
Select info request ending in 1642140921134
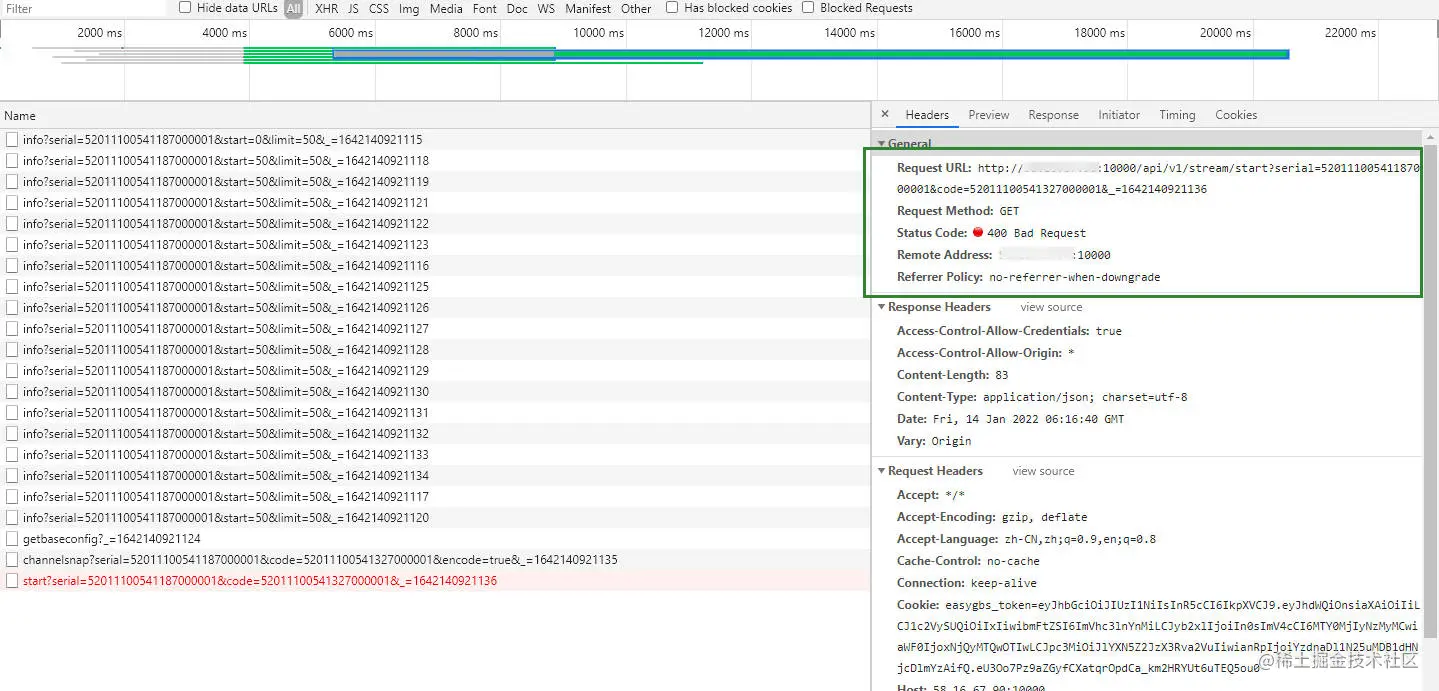click(435, 476)
